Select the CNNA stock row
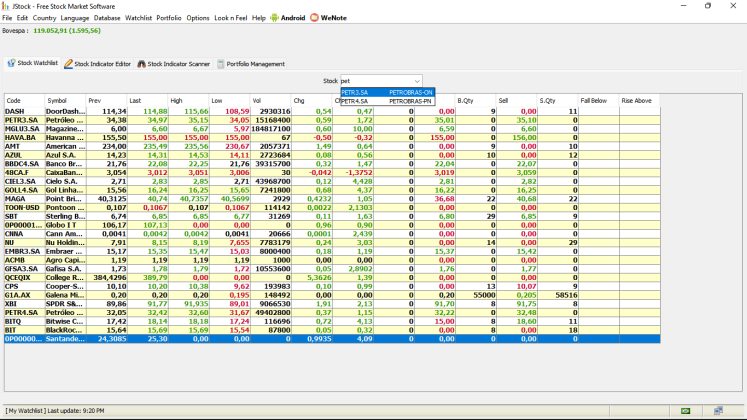 332,233
